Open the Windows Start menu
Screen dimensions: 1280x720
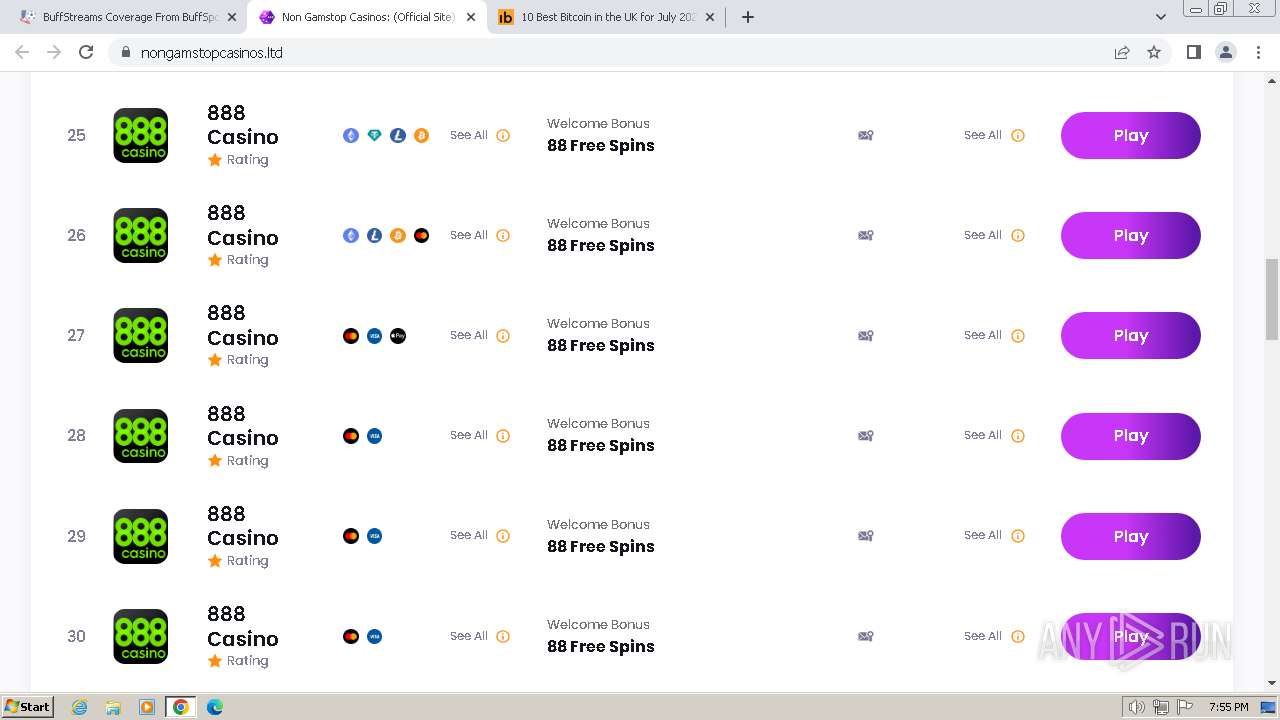click(27, 706)
